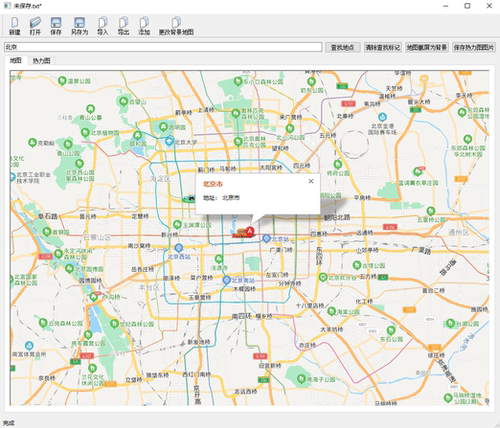Save using the 保存 toolbar icon
Image resolution: width=500 pixels, height=428 pixels.
point(56,26)
